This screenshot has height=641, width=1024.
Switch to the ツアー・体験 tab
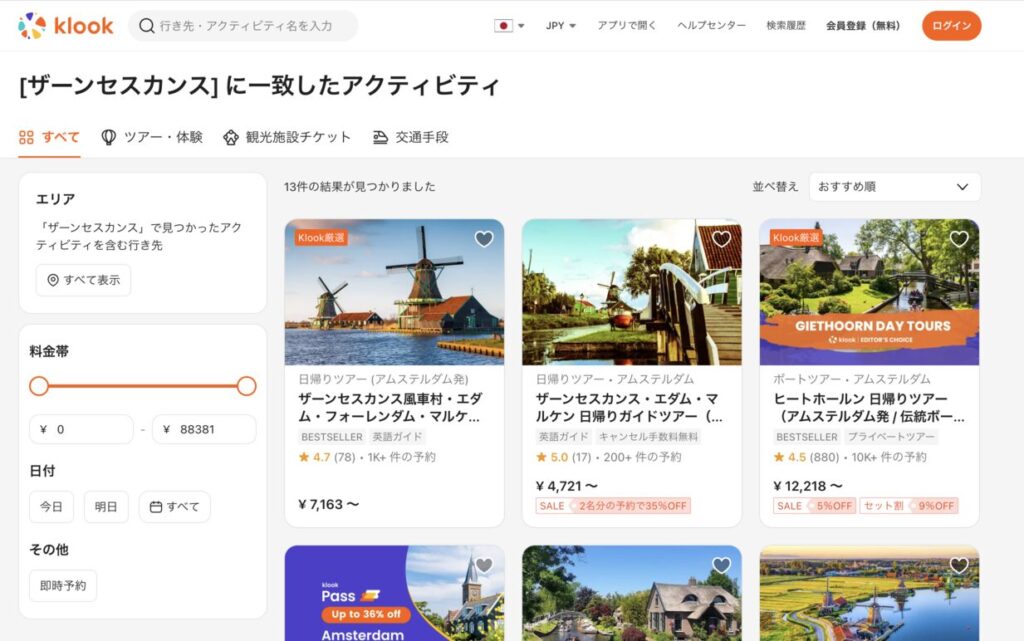coord(152,137)
